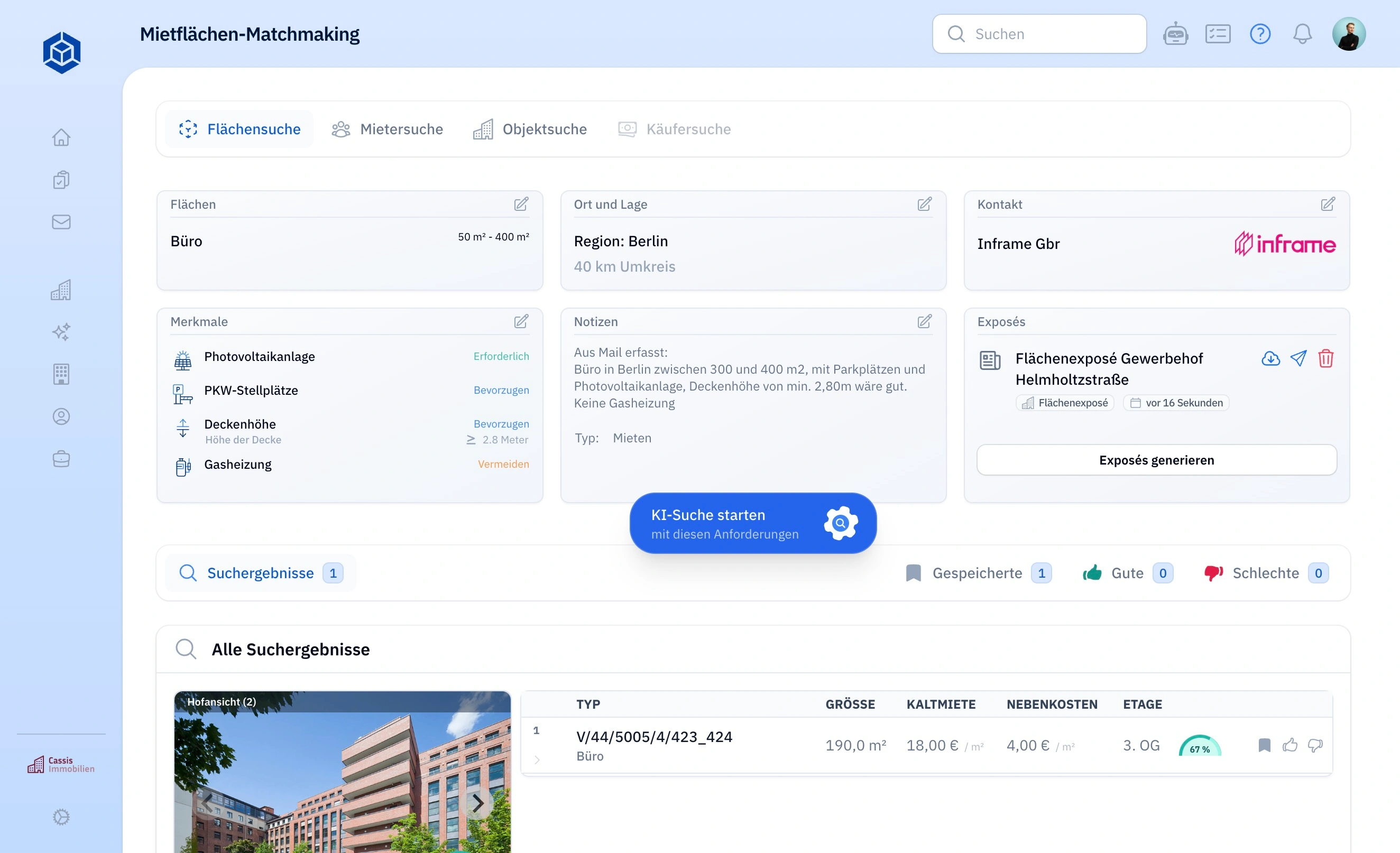Toggle bookmark on result V/44/5005/4/423_424
Viewport: 1400px width, 853px height.
click(1265, 745)
